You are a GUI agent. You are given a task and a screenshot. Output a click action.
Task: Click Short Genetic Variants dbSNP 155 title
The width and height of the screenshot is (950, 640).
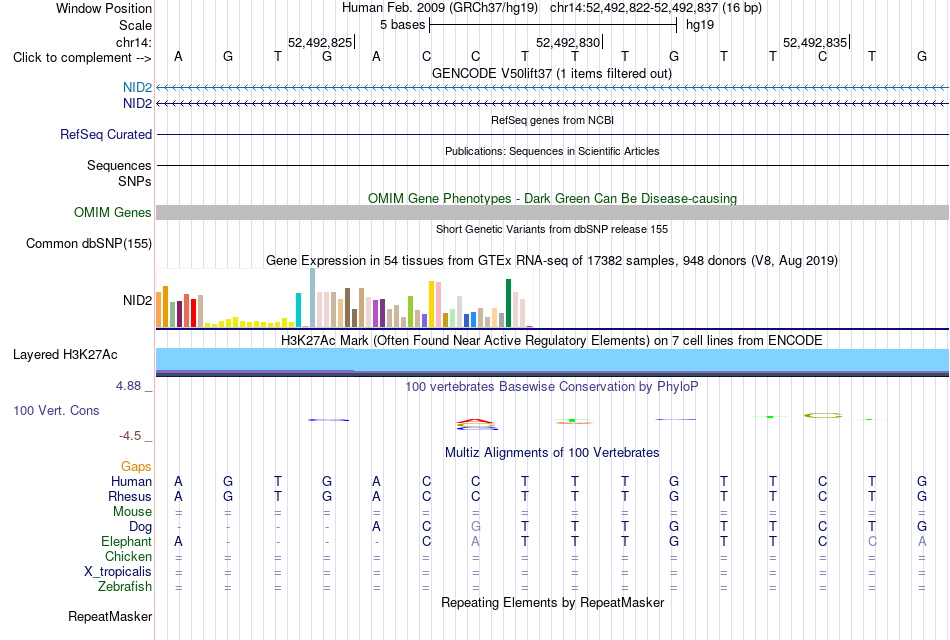552,229
